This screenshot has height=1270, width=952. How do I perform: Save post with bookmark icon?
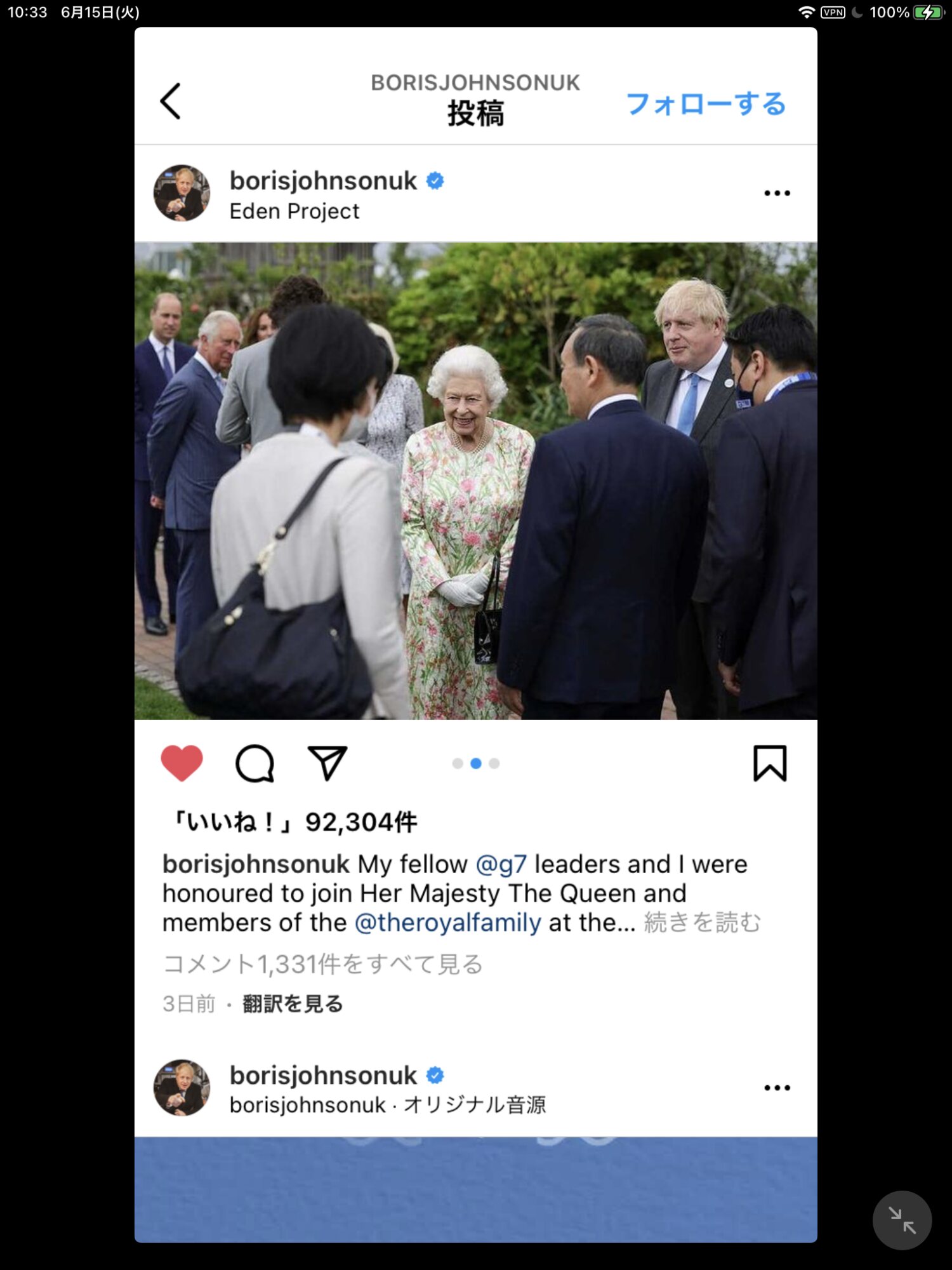point(770,763)
